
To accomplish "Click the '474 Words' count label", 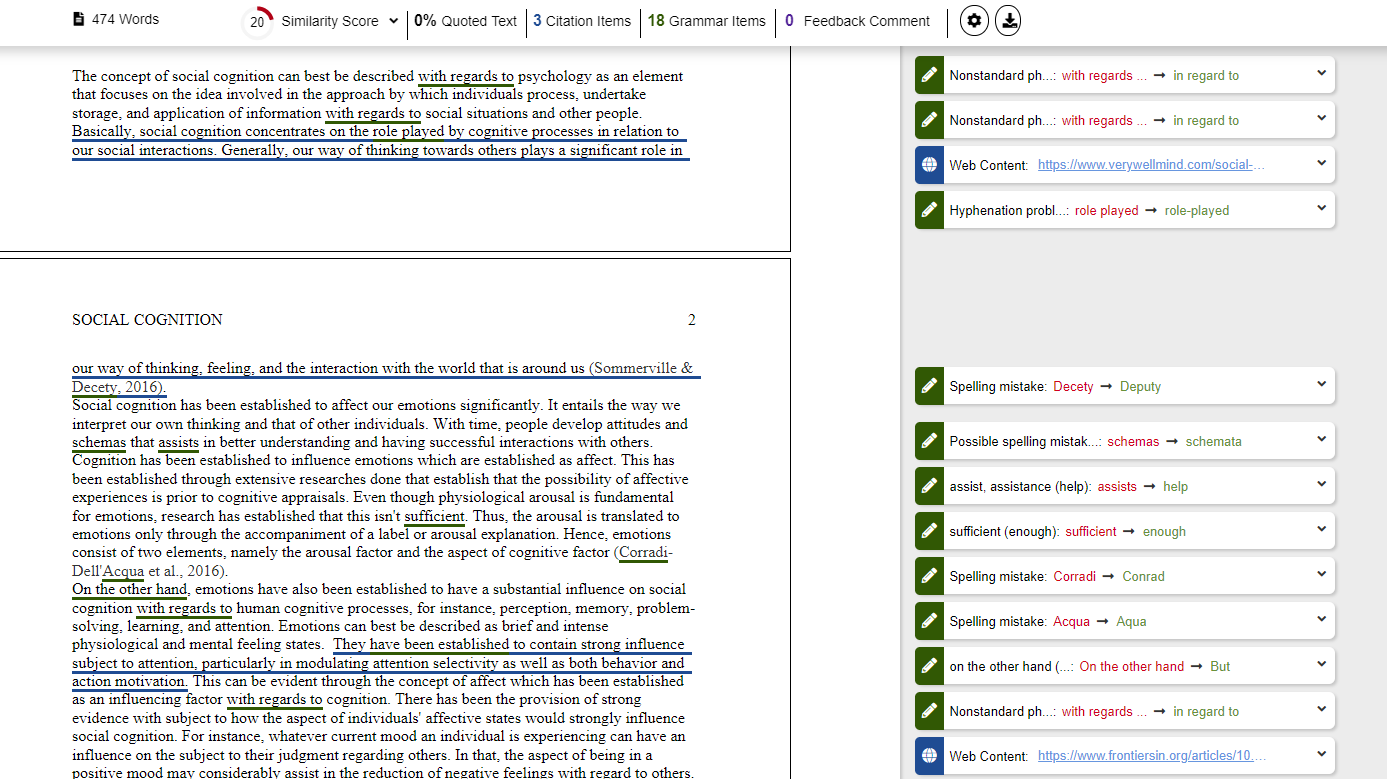I will tap(125, 19).
